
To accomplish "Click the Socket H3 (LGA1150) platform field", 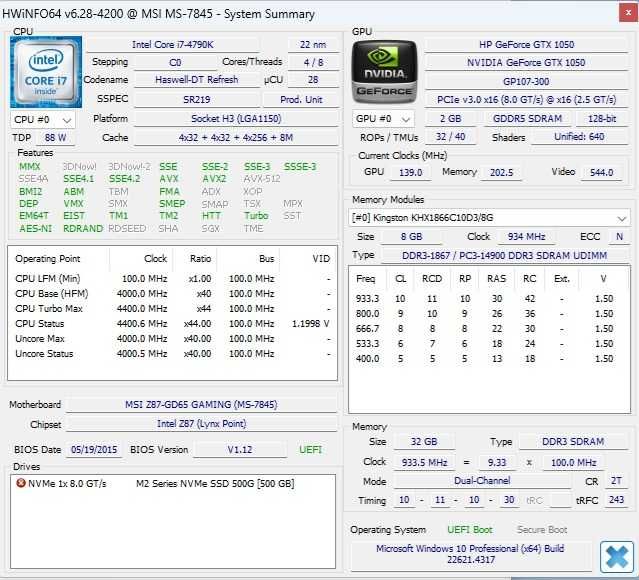I will [x=236, y=119].
